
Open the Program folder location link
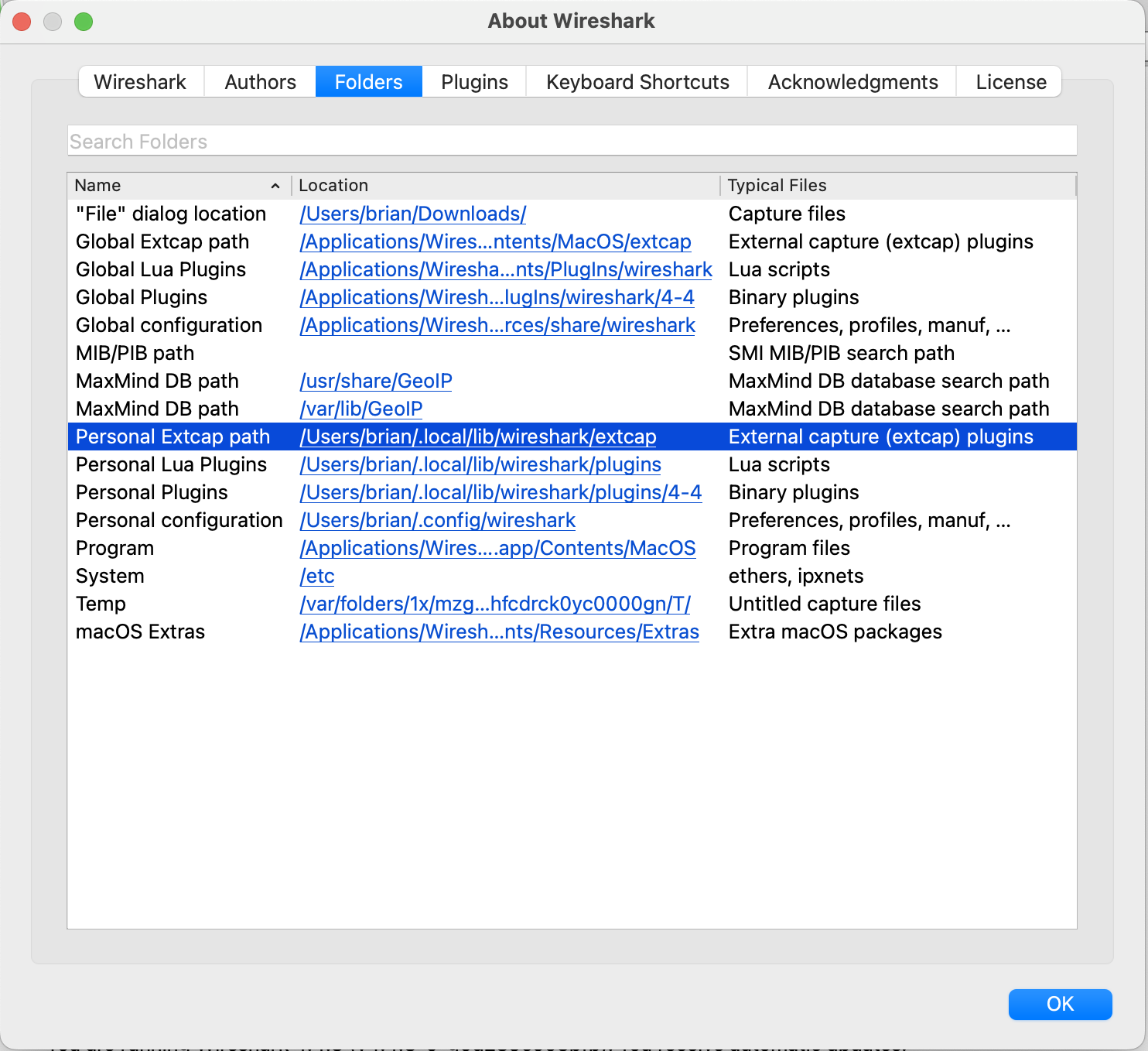tap(498, 548)
